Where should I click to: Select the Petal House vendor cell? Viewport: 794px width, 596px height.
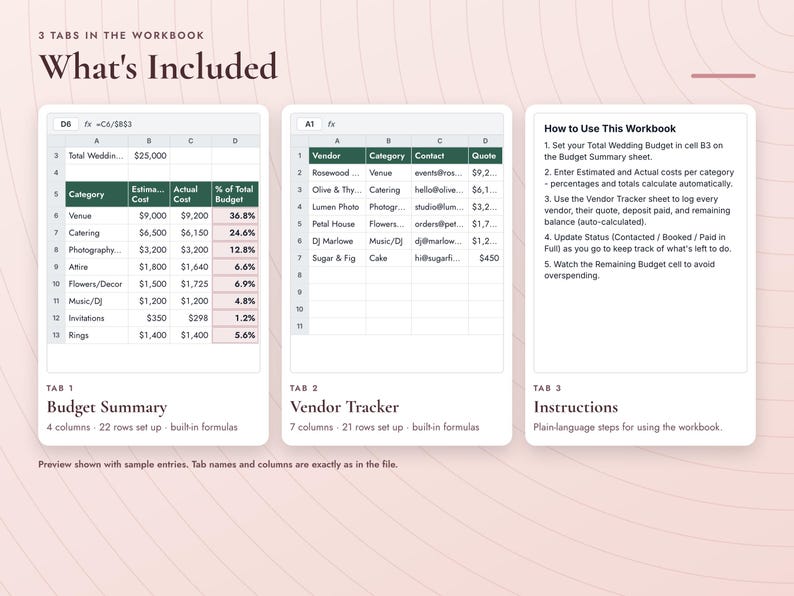coord(337,224)
